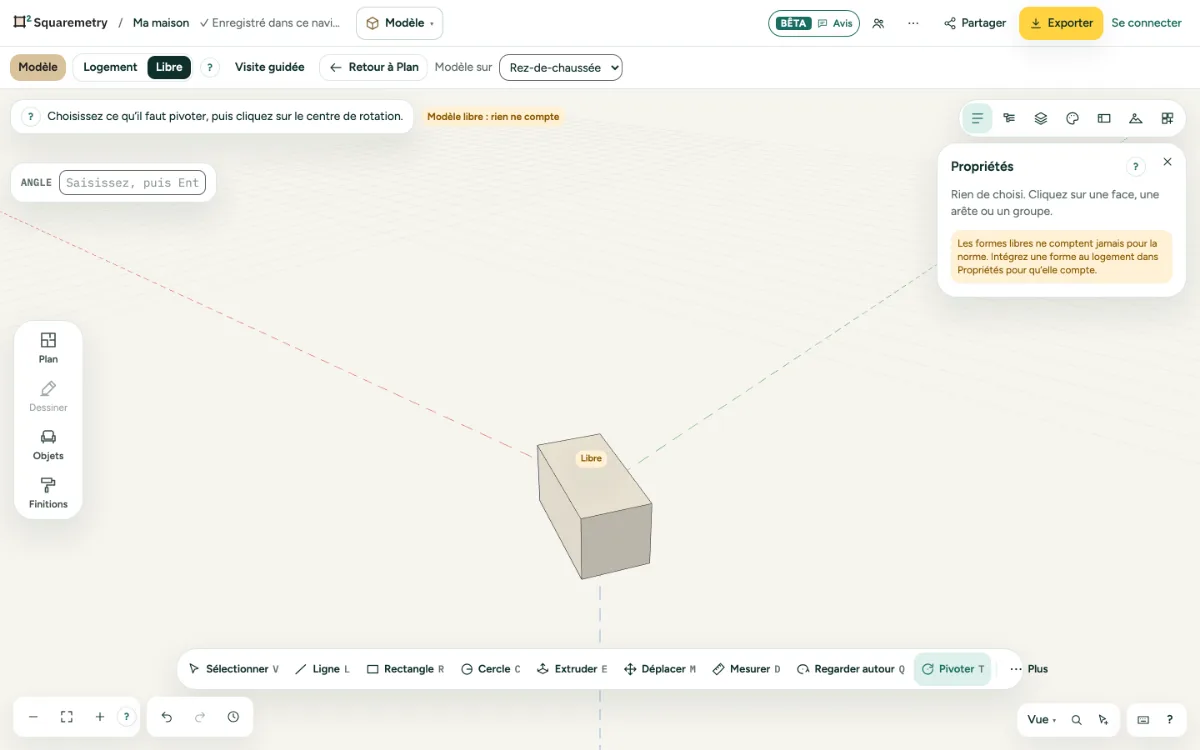This screenshot has height=750, width=1200.
Task: Open the Rez-de-chaussée floor dropdown
Action: pyautogui.click(x=561, y=67)
